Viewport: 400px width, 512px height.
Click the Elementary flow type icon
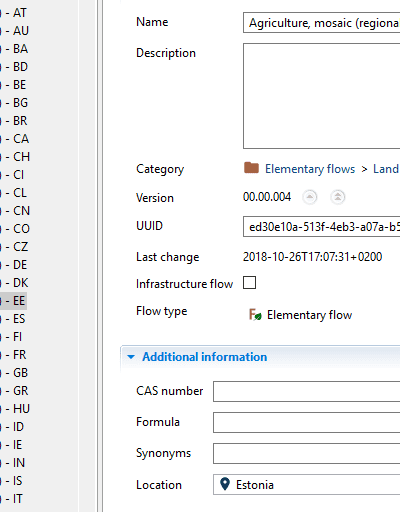click(255, 315)
